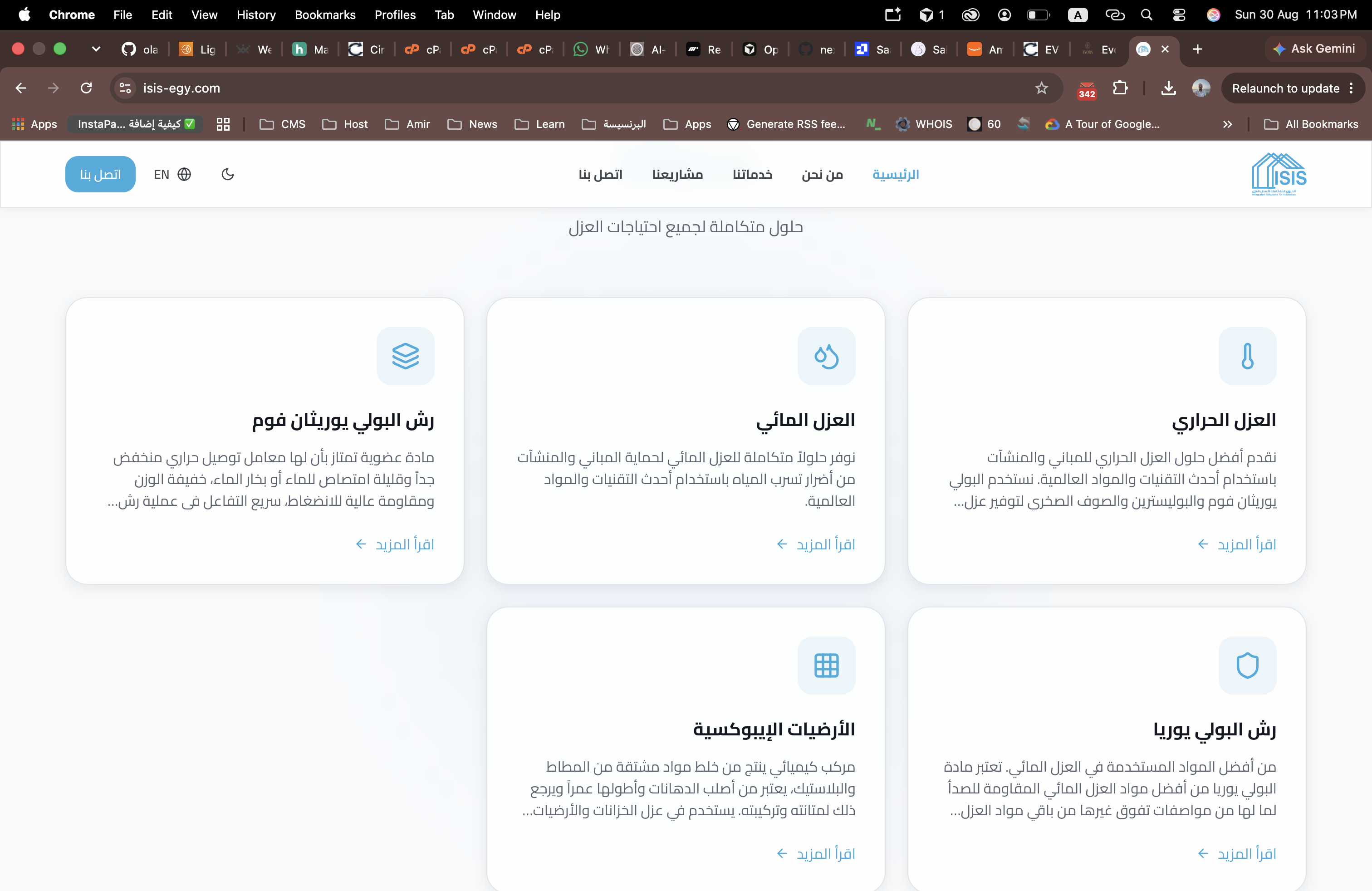Click the blue اتصل بنا button

pyautogui.click(x=100, y=174)
